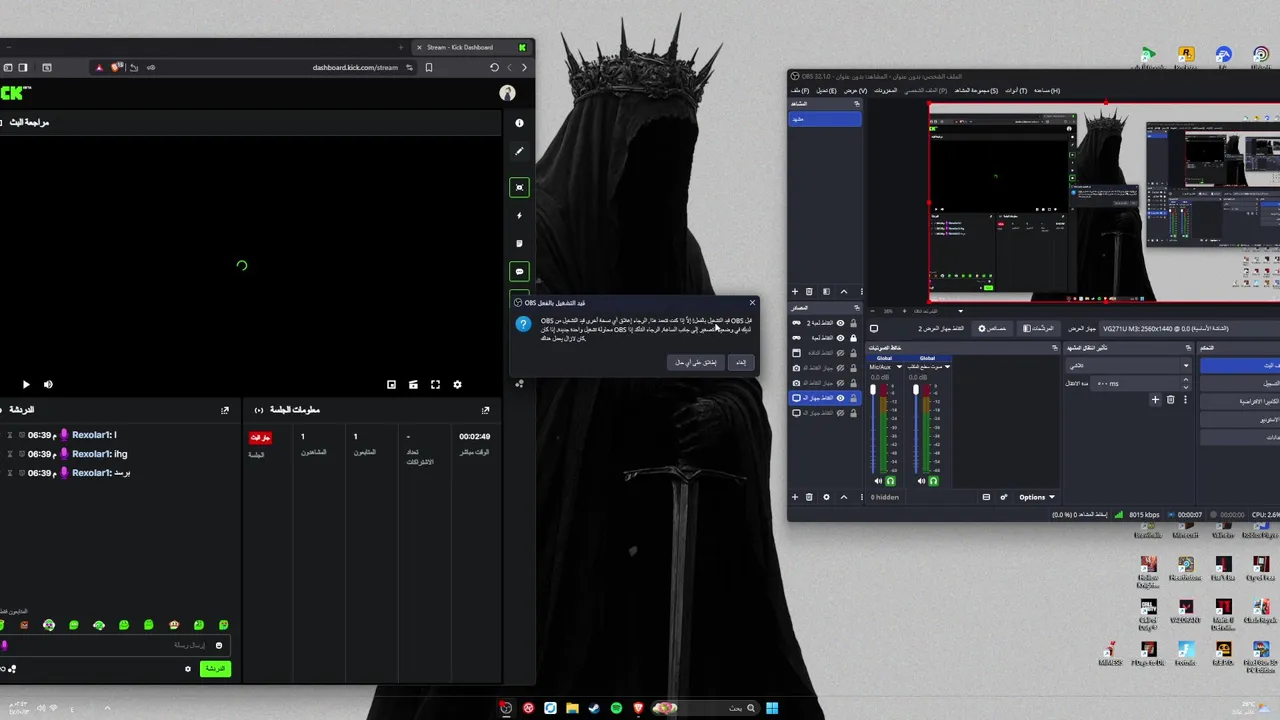Click the OBS dialog cancel button (إلغاء)
This screenshot has height=720, width=1280.
(741, 362)
